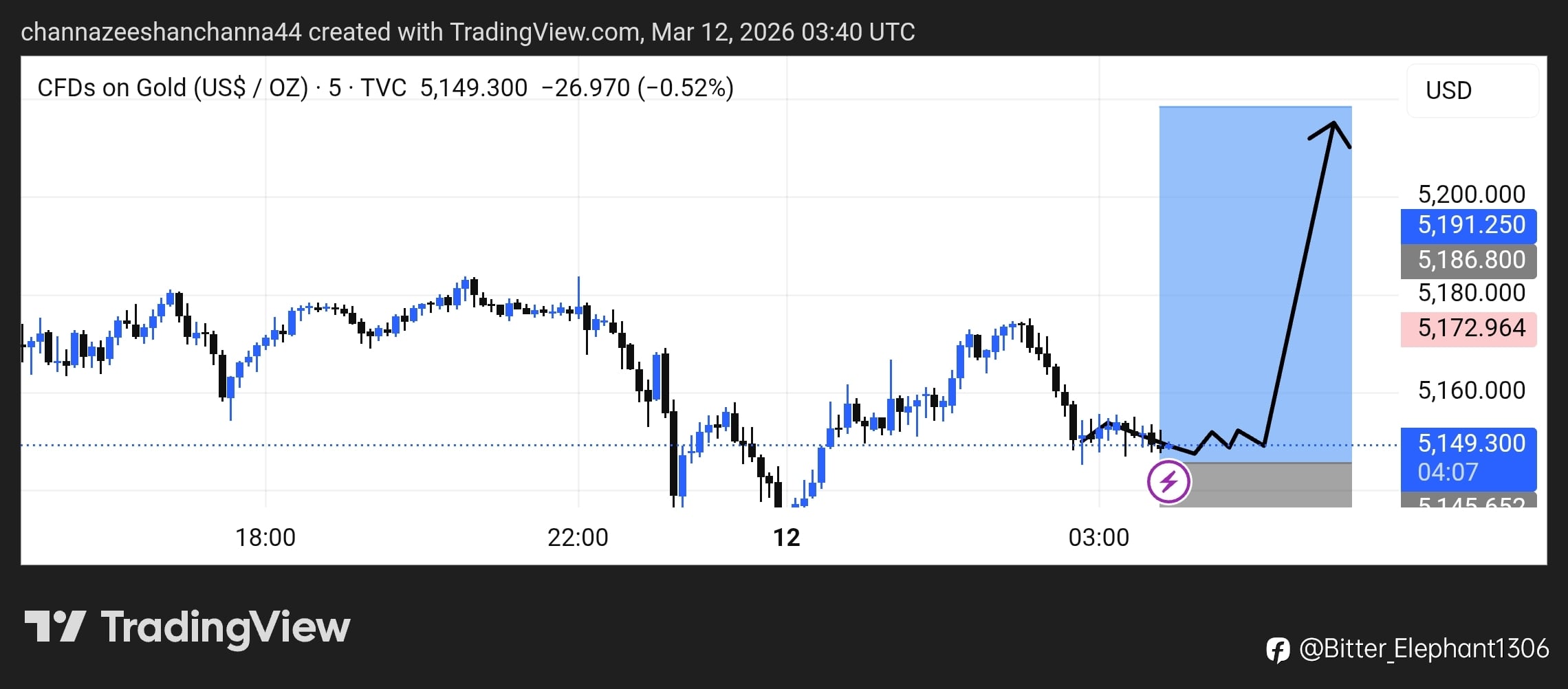This screenshot has width=1568, height=689.
Task: Click the pink 5,172.964 price label
Action: (x=1468, y=329)
